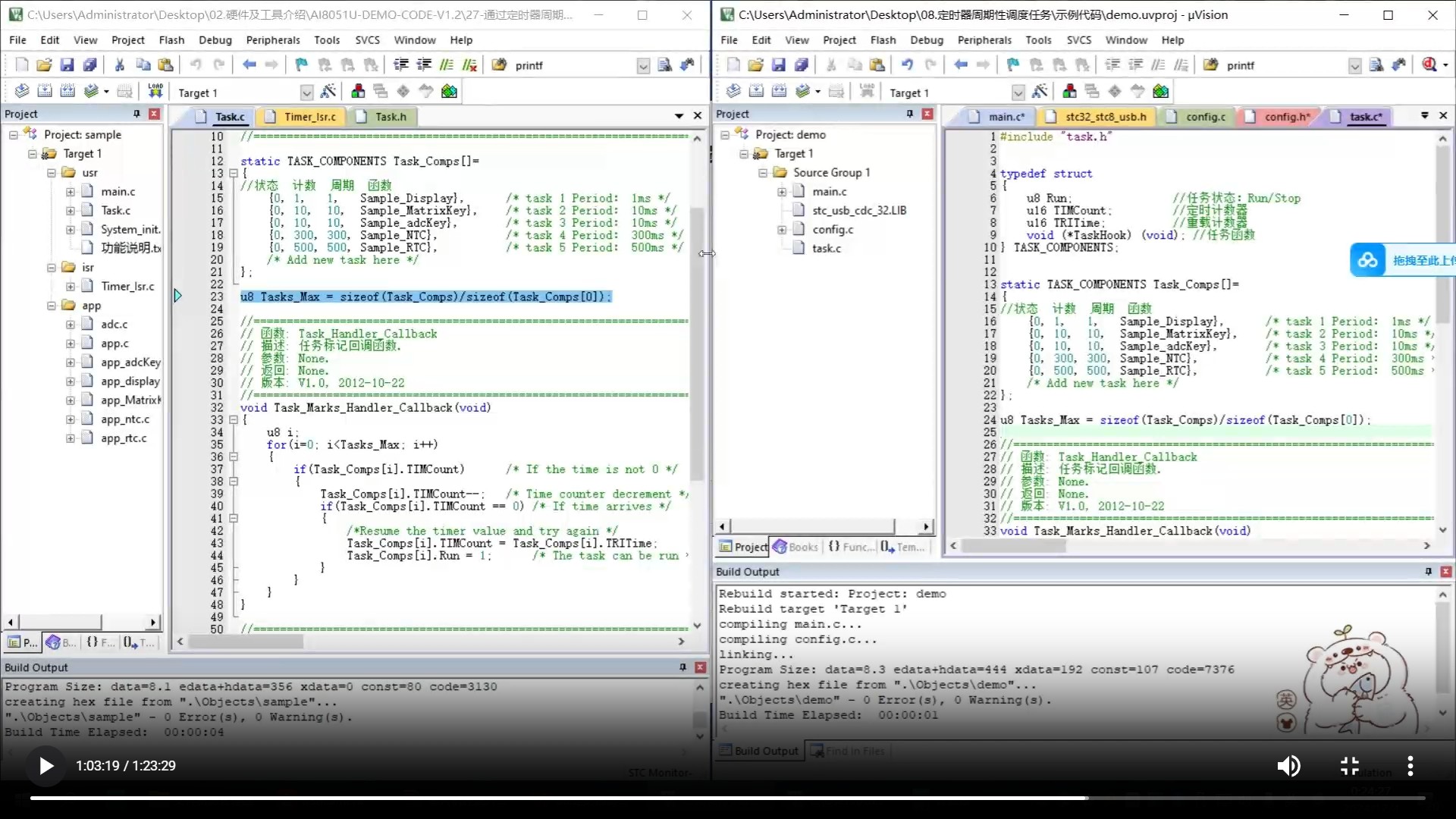Screen dimensions: 1456x819
Task: Collapse the usr folder in left tree
Action: pos(52,173)
